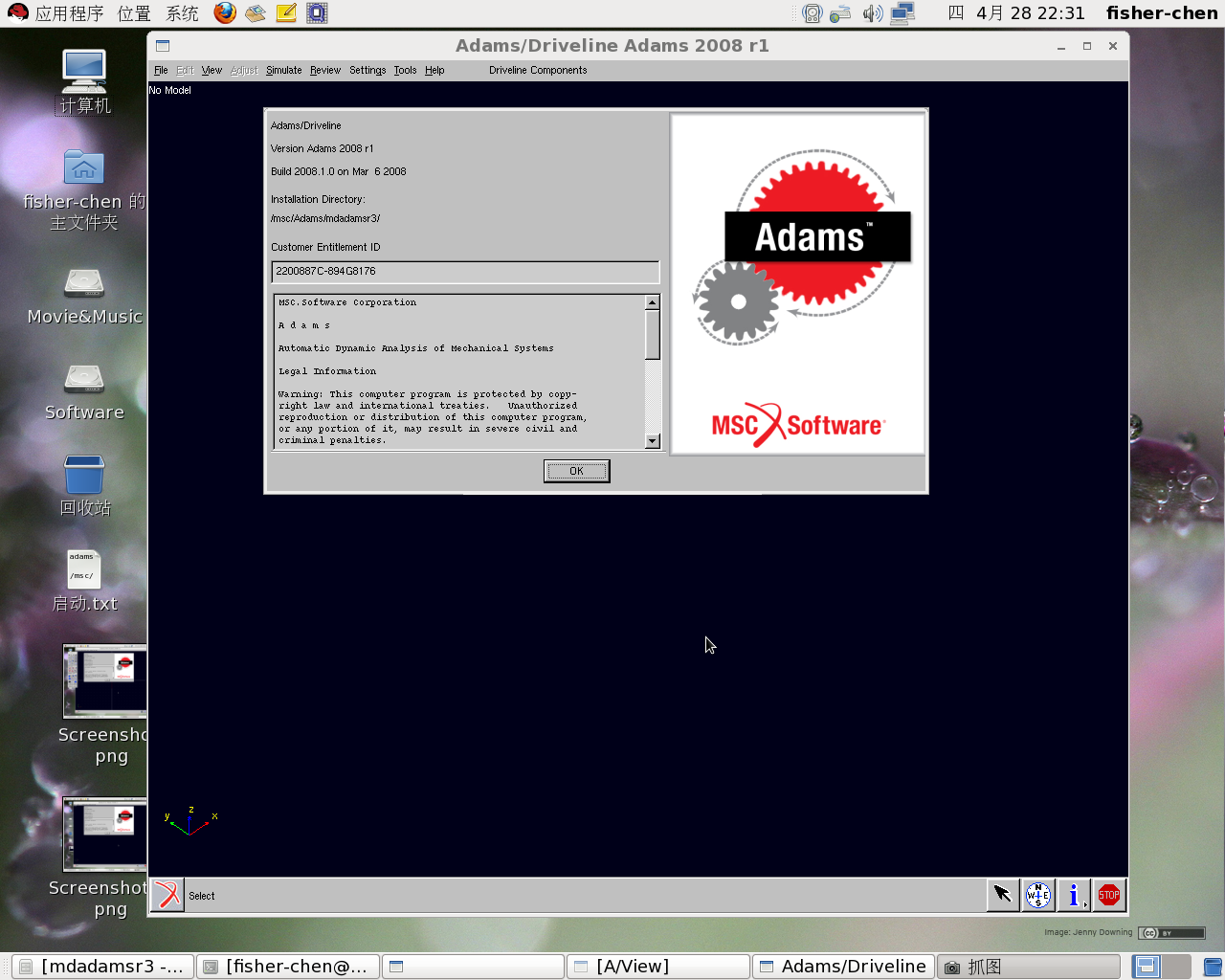Click the note editor icon in top panel

coord(286,12)
